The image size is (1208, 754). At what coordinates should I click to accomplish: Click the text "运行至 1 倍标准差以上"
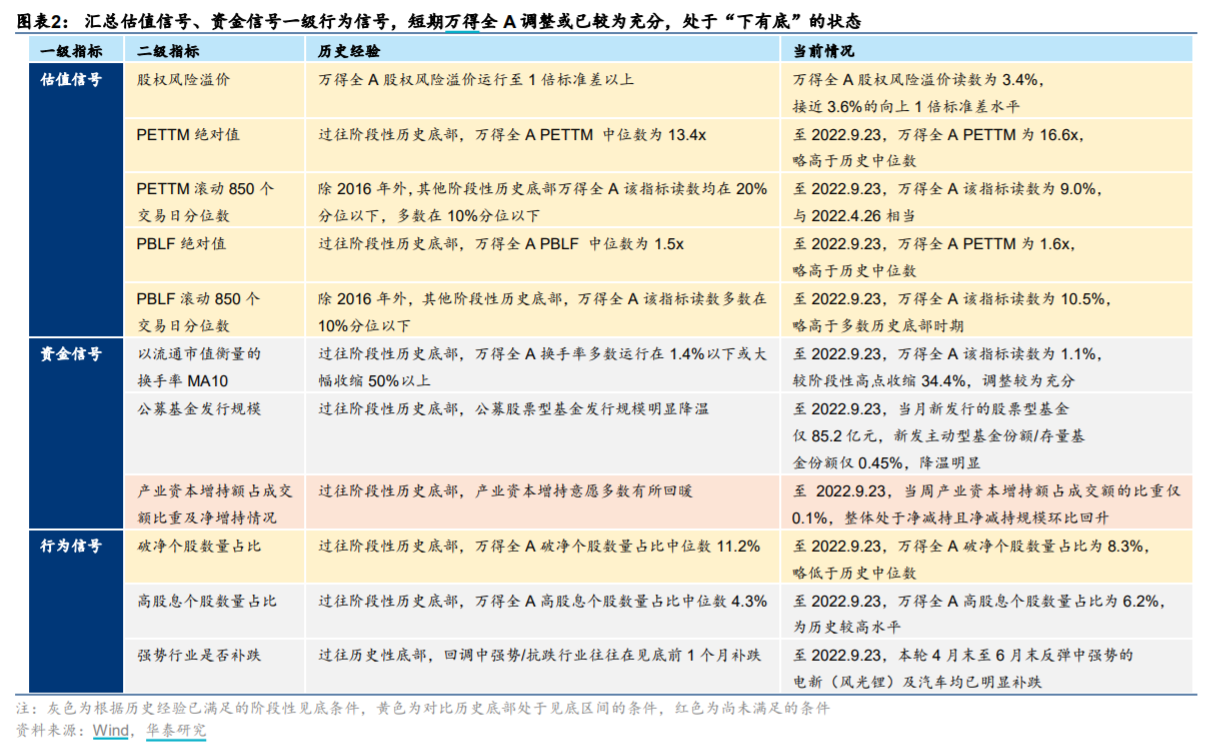(554, 79)
